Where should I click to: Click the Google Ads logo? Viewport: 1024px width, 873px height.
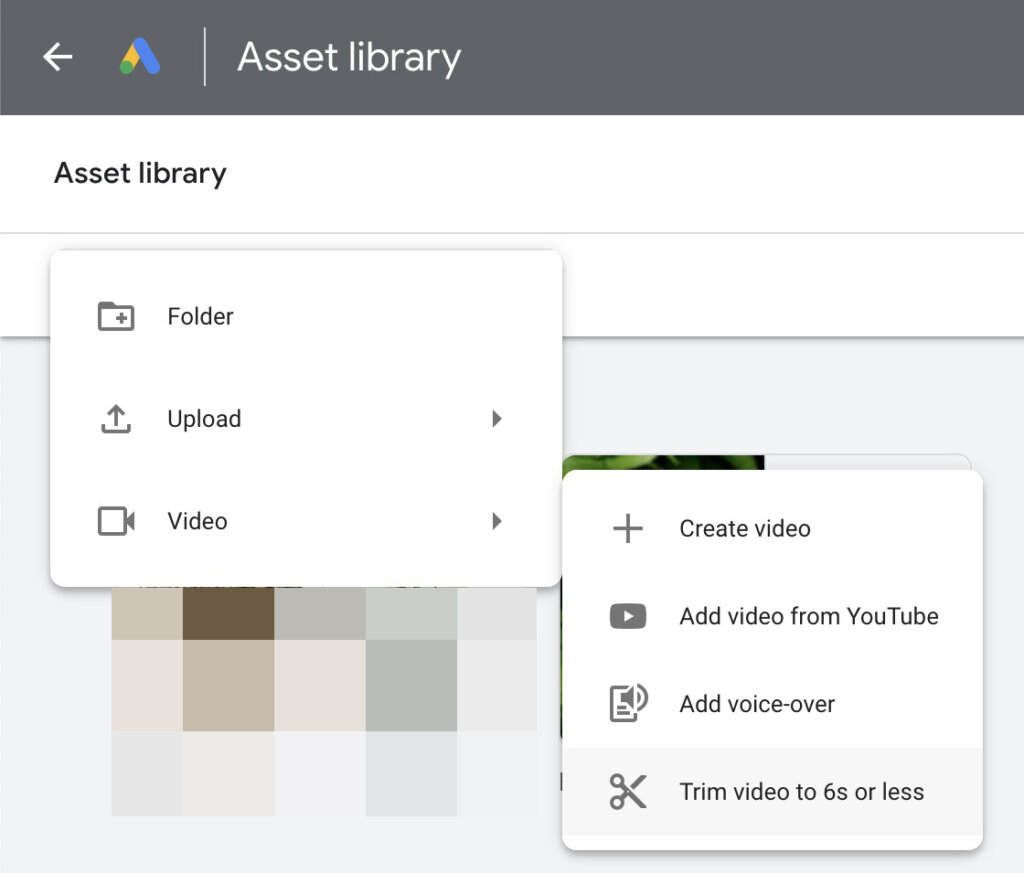pos(140,57)
